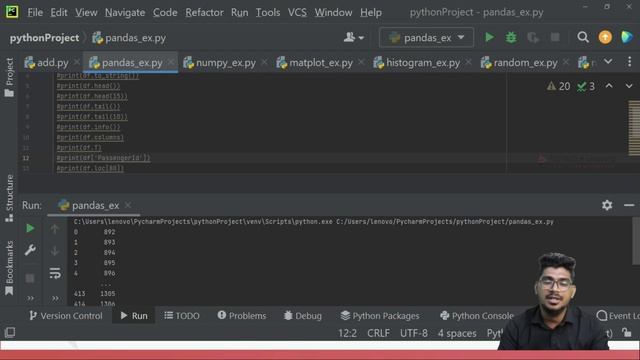The width and height of the screenshot is (640, 360).
Task: Open the View menu
Action: (x=86, y=13)
